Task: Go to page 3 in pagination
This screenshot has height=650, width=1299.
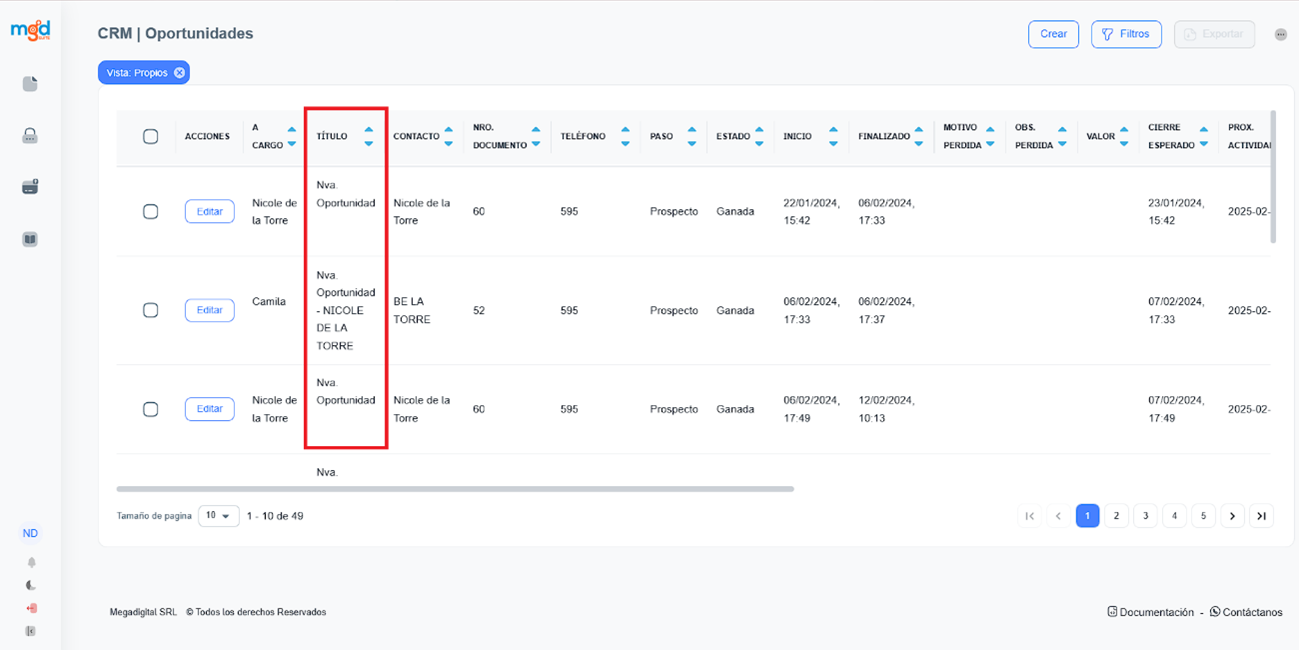Action: point(1145,516)
